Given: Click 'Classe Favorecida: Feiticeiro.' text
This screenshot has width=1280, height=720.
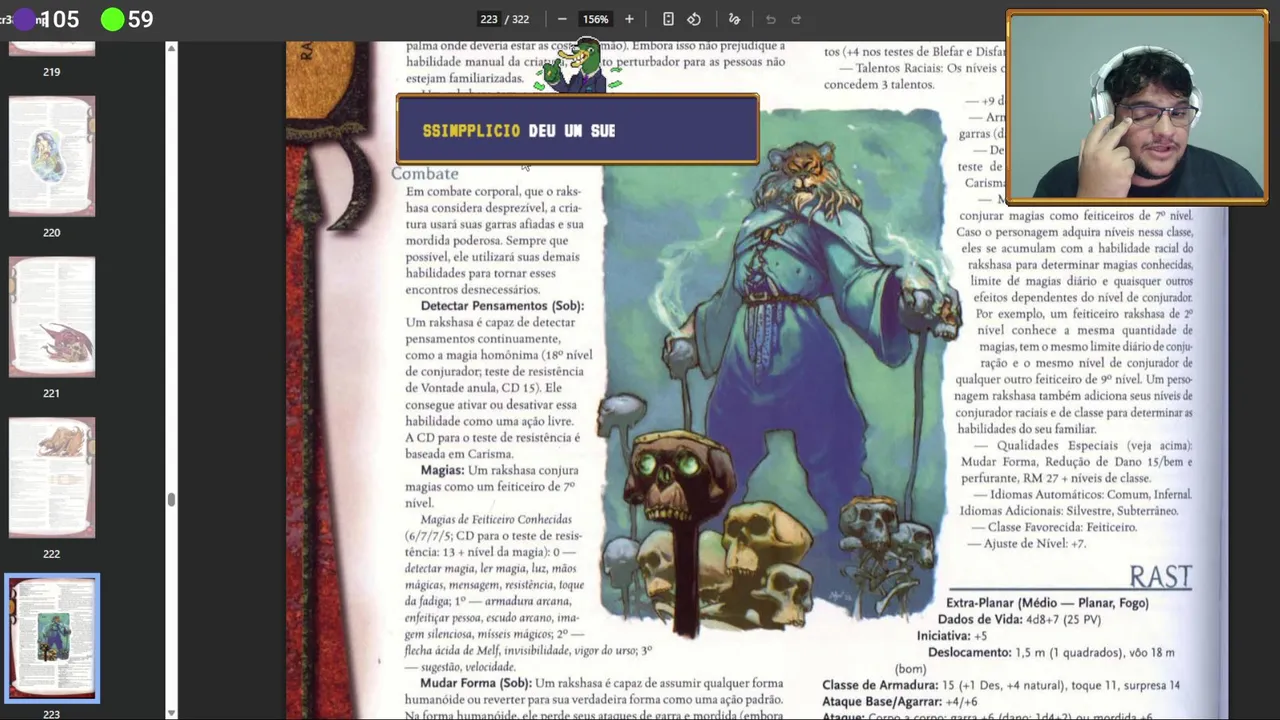Looking at the screenshot, I should tap(1062, 527).
